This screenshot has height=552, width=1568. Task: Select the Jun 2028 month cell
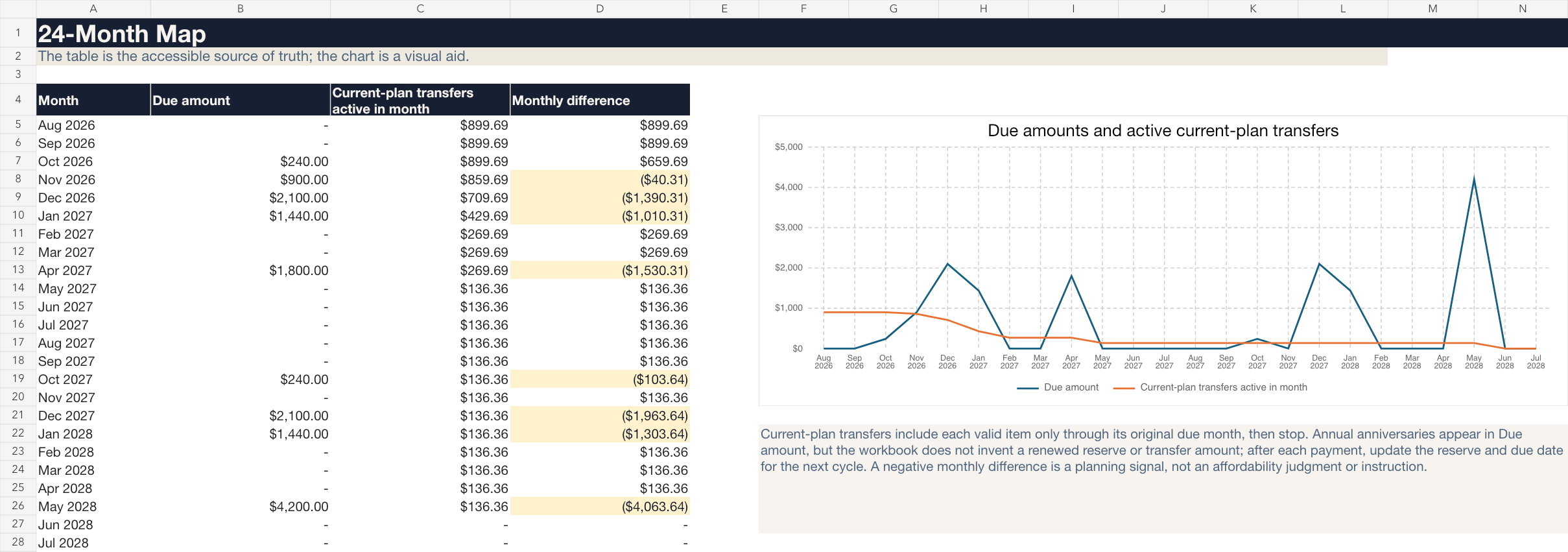[x=93, y=525]
